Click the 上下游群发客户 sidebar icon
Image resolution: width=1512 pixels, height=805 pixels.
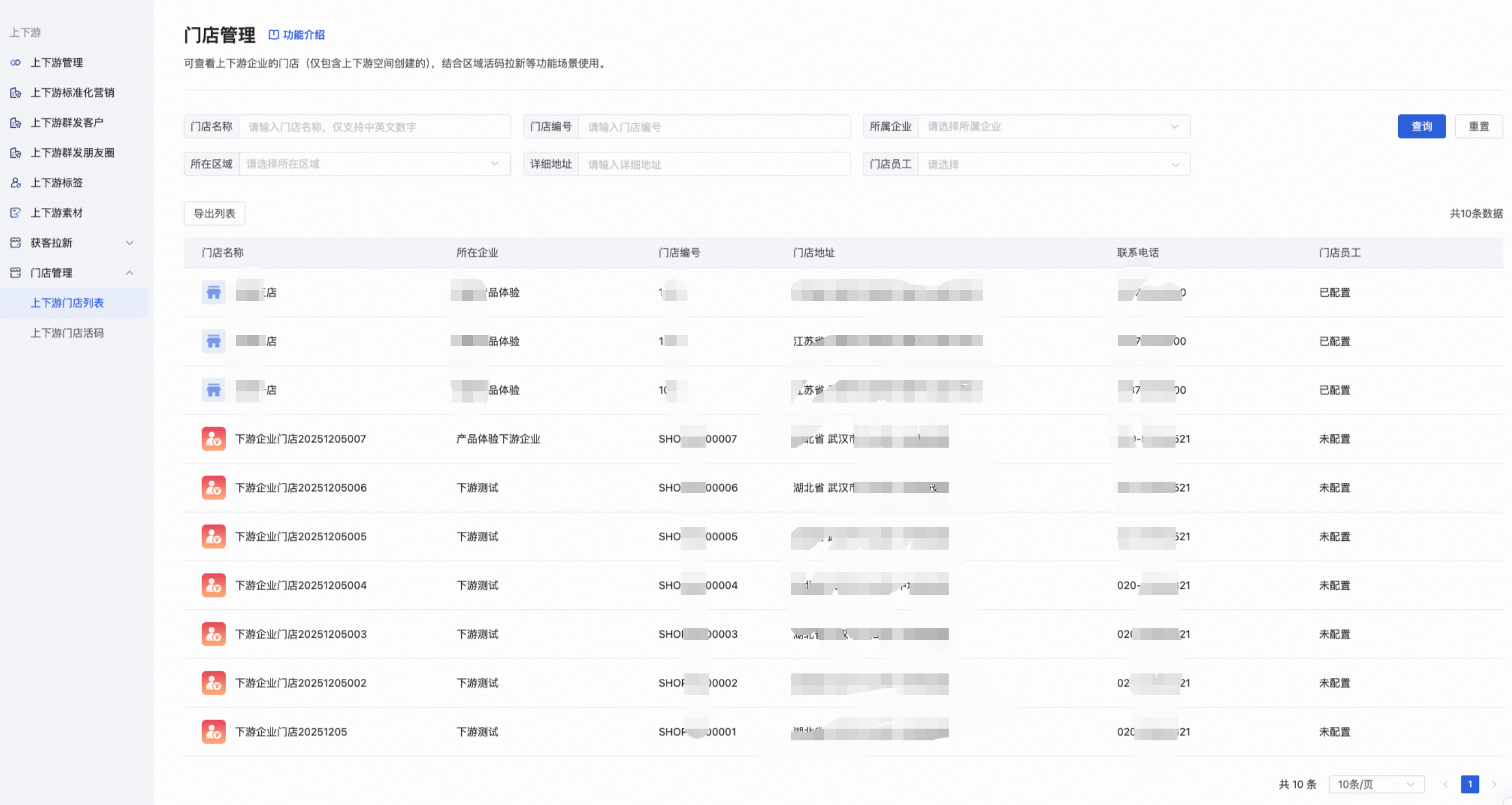[16, 123]
